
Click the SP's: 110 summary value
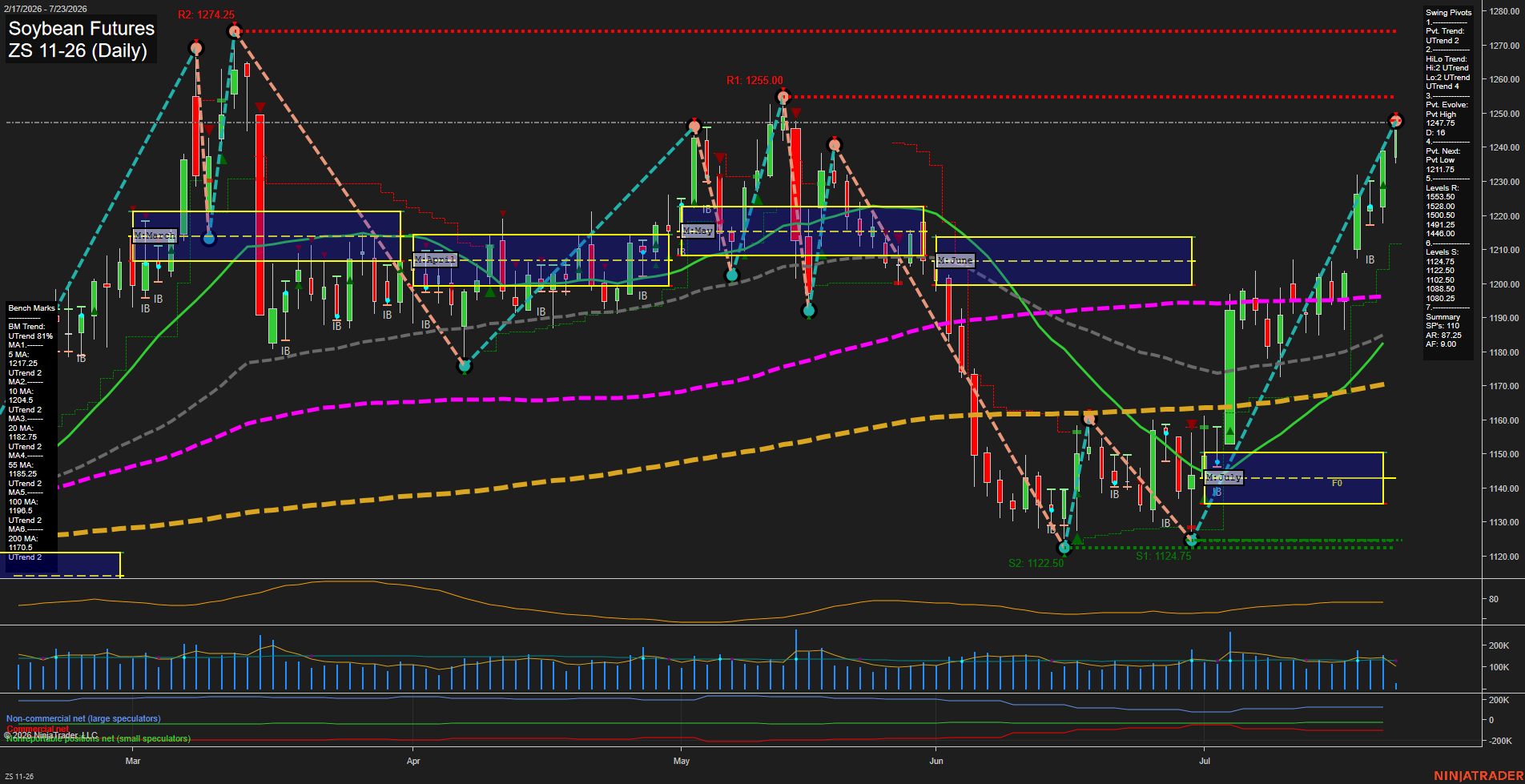1443,326
